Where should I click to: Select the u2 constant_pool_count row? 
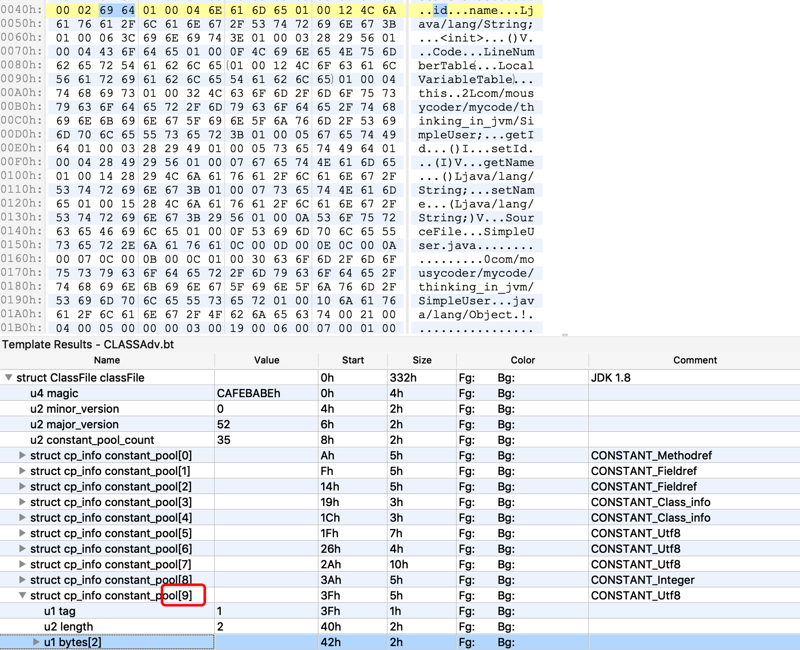(400, 440)
